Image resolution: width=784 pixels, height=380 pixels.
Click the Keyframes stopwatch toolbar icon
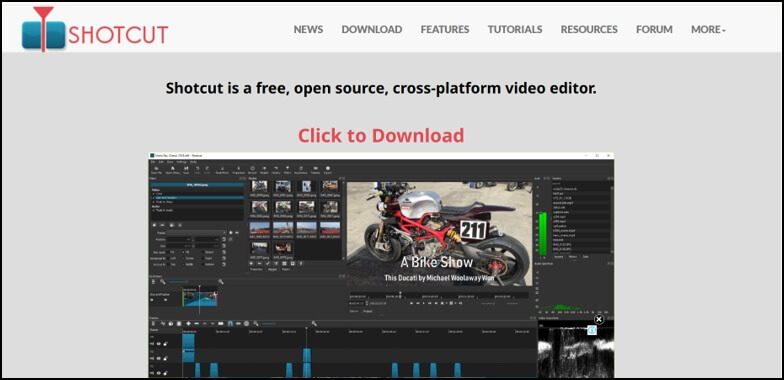pyautogui.click(x=301, y=168)
